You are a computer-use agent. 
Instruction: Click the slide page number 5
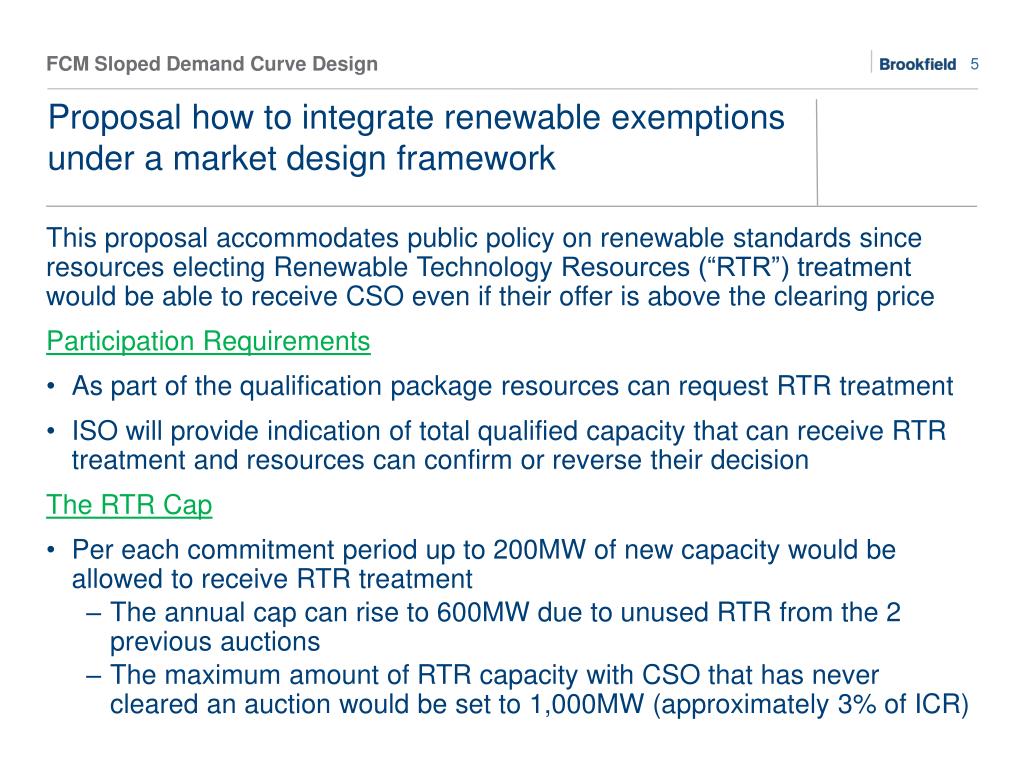974,64
